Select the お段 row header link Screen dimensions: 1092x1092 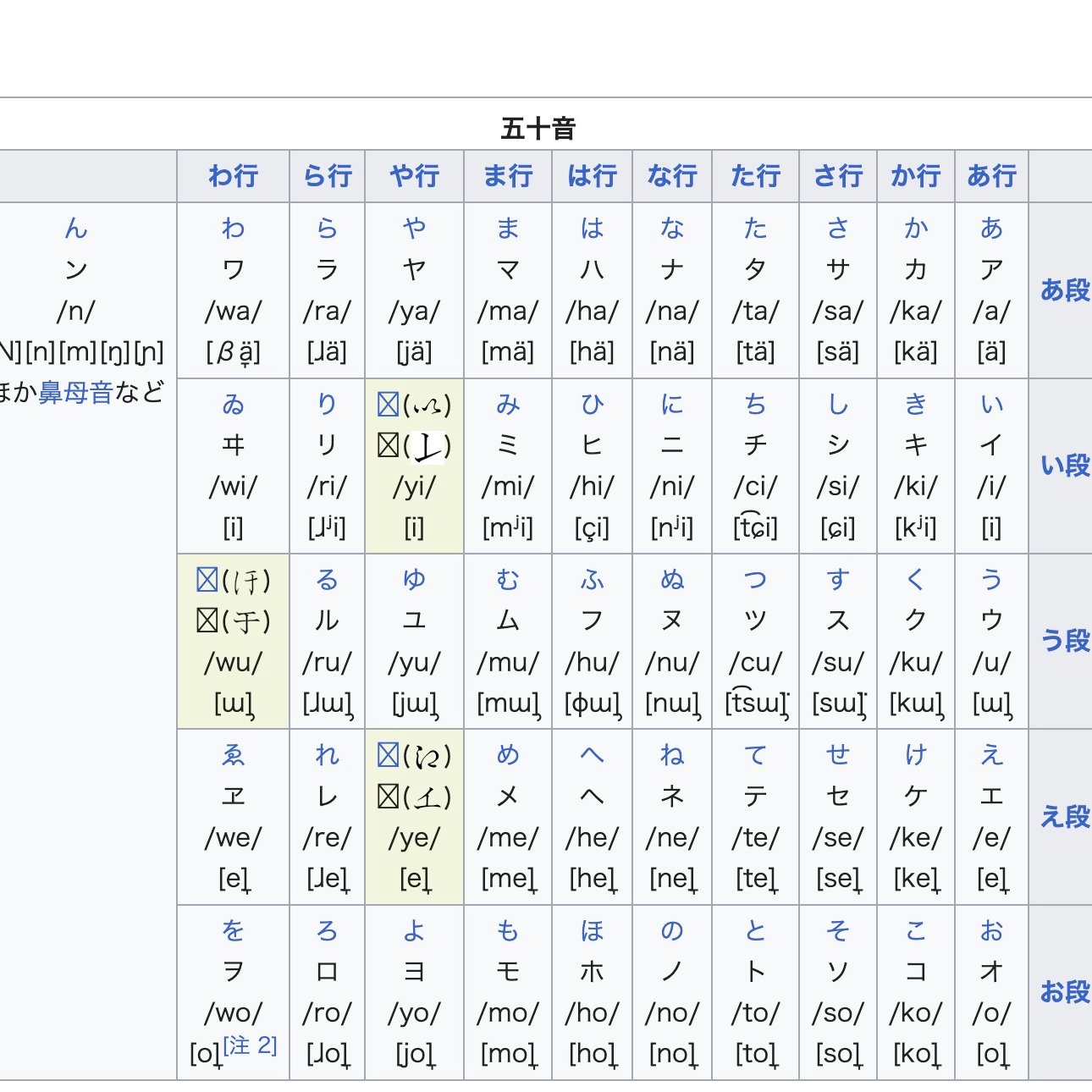[x=1064, y=992]
